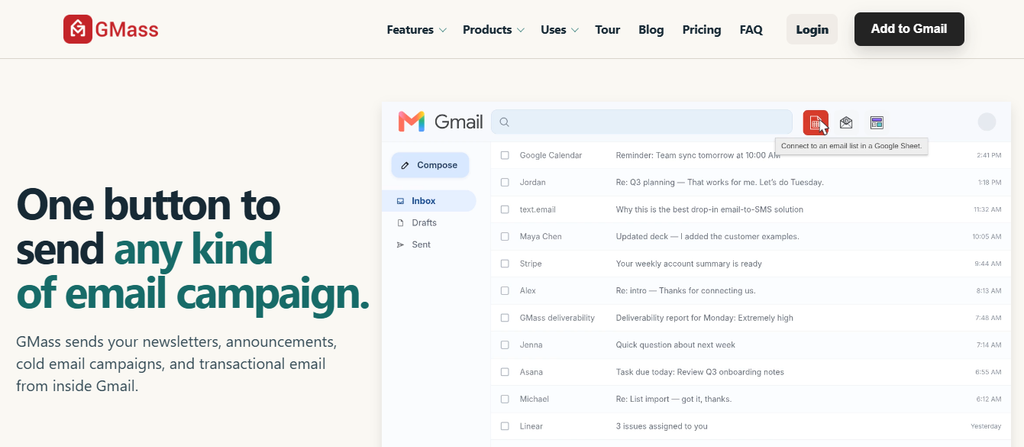Click the red Google Sheet connect icon
The width and height of the screenshot is (1024, 447).
[x=815, y=122]
